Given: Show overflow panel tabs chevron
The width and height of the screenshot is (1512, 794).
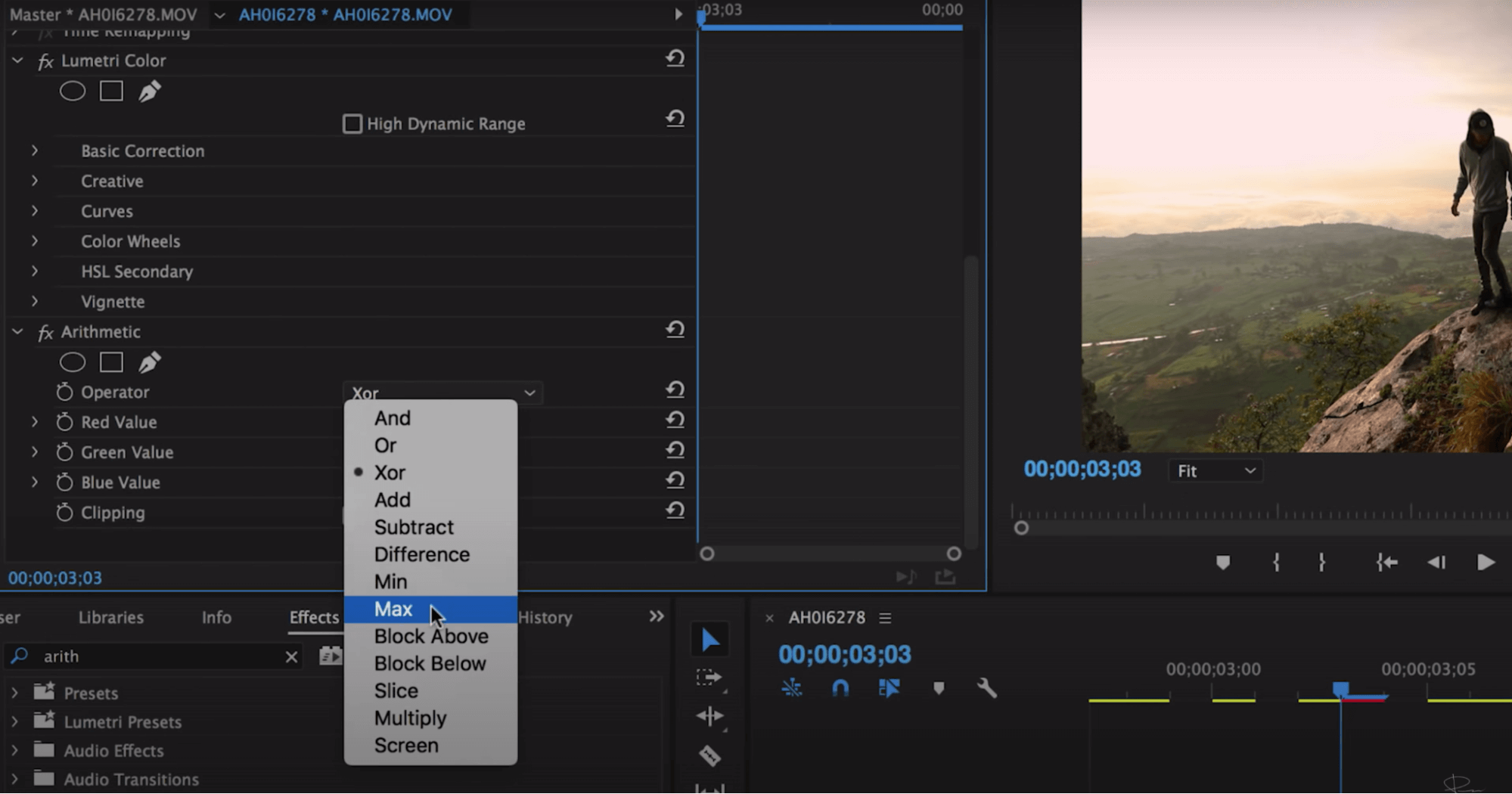Looking at the screenshot, I should pyautogui.click(x=657, y=616).
